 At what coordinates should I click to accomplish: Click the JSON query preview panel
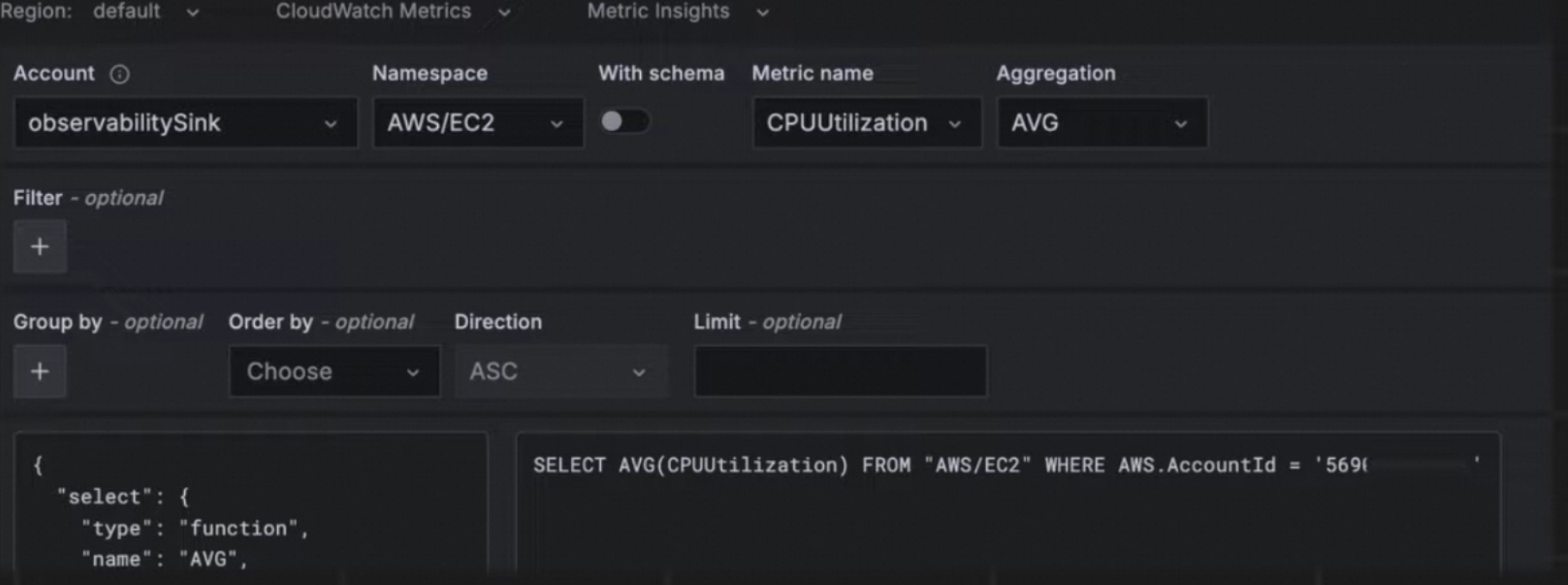(x=250, y=512)
